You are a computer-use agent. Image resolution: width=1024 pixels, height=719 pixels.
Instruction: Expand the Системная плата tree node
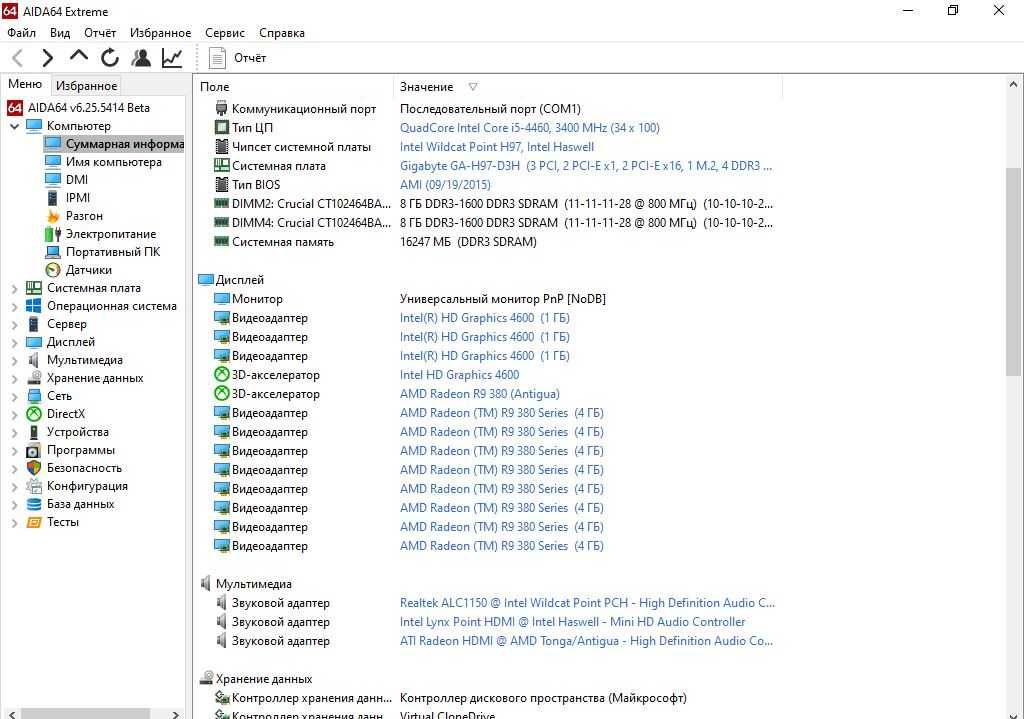tap(14, 288)
